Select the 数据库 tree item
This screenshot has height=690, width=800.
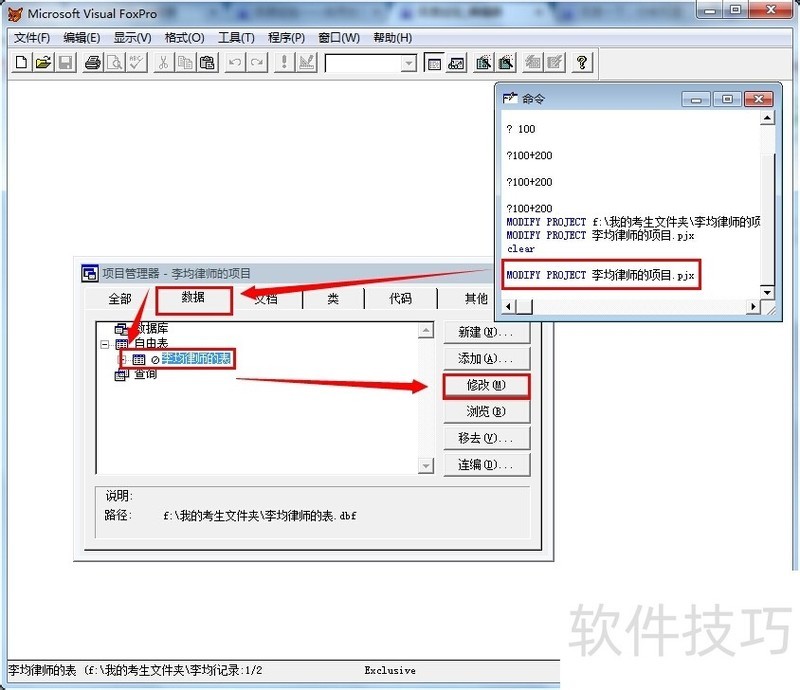tap(152, 328)
